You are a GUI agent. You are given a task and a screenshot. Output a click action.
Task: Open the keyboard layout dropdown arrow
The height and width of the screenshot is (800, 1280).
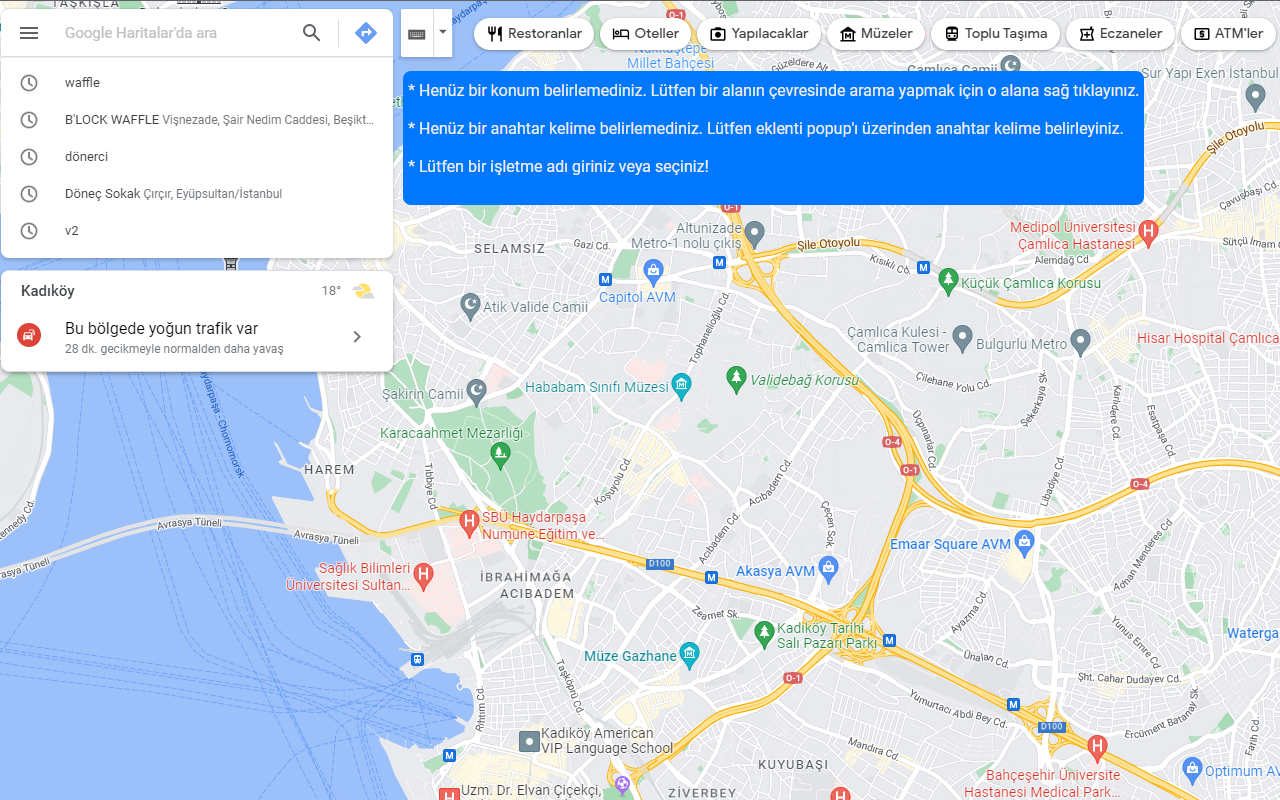pyautogui.click(x=441, y=33)
